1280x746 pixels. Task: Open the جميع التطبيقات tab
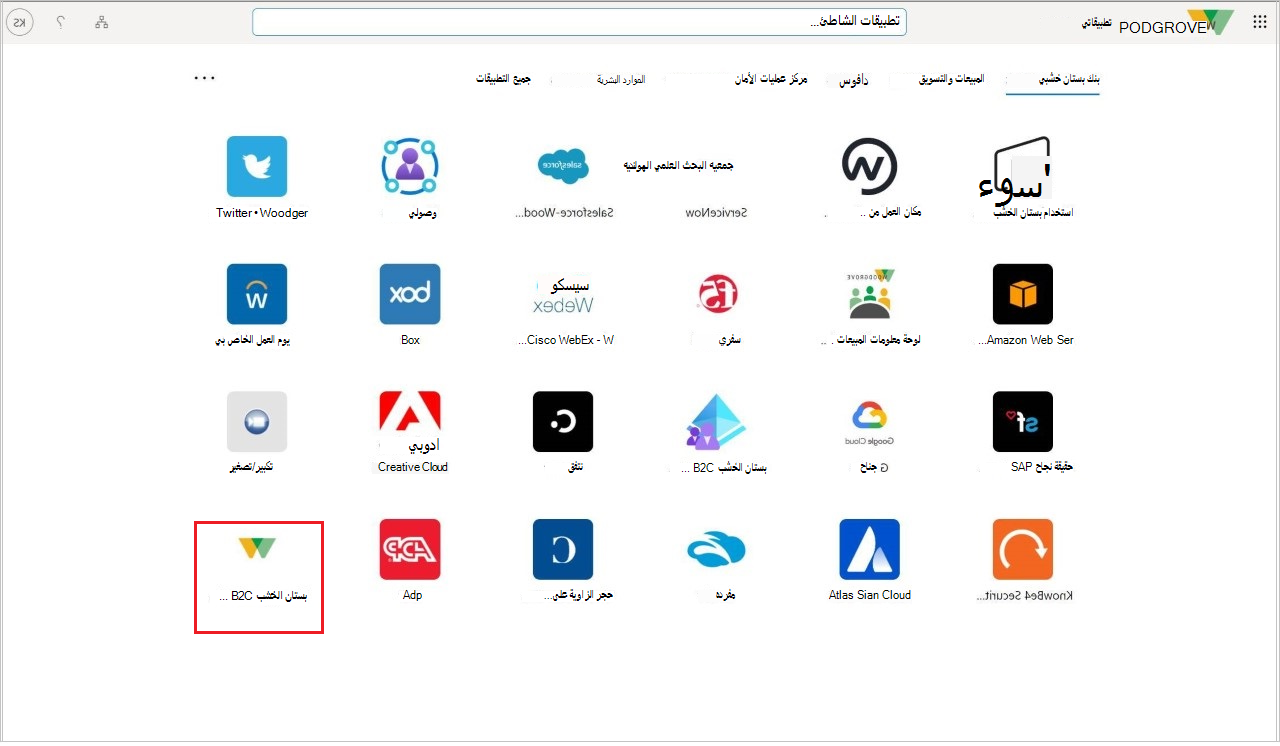pyautogui.click(x=503, y=79)
